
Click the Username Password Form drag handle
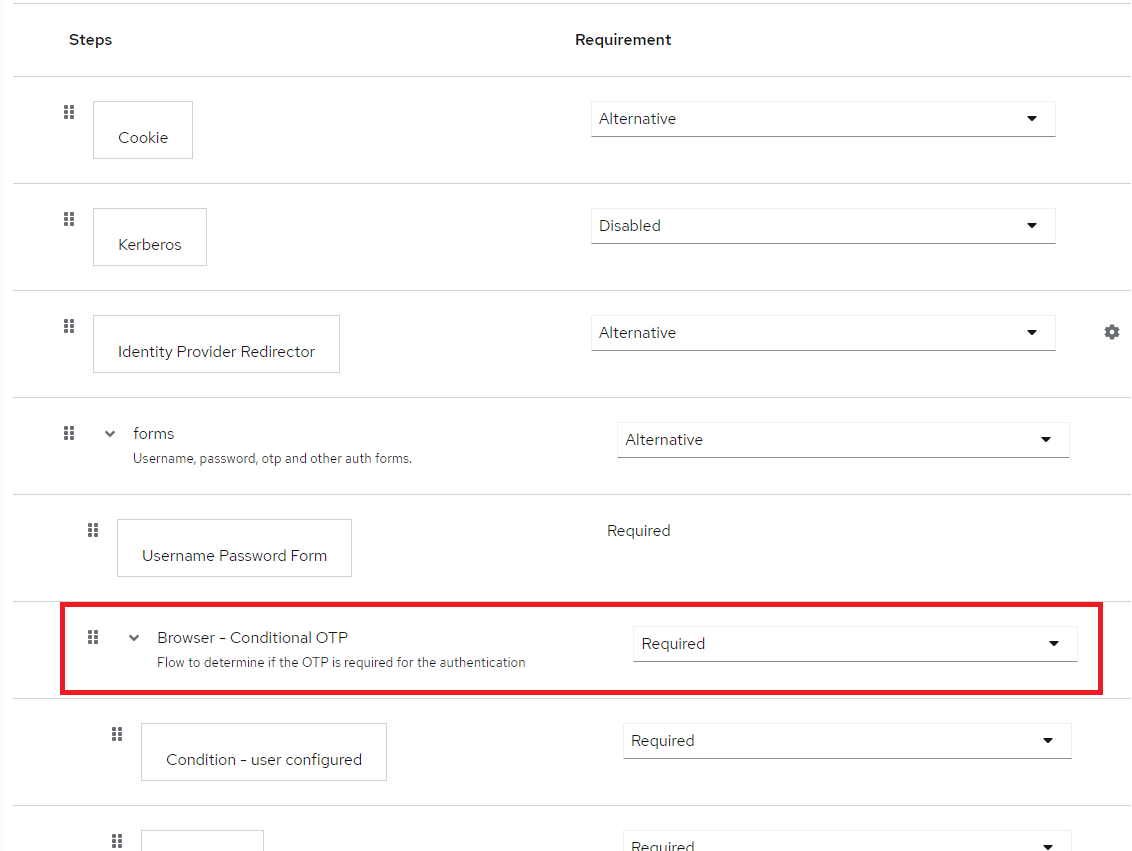tap(92, 529)
